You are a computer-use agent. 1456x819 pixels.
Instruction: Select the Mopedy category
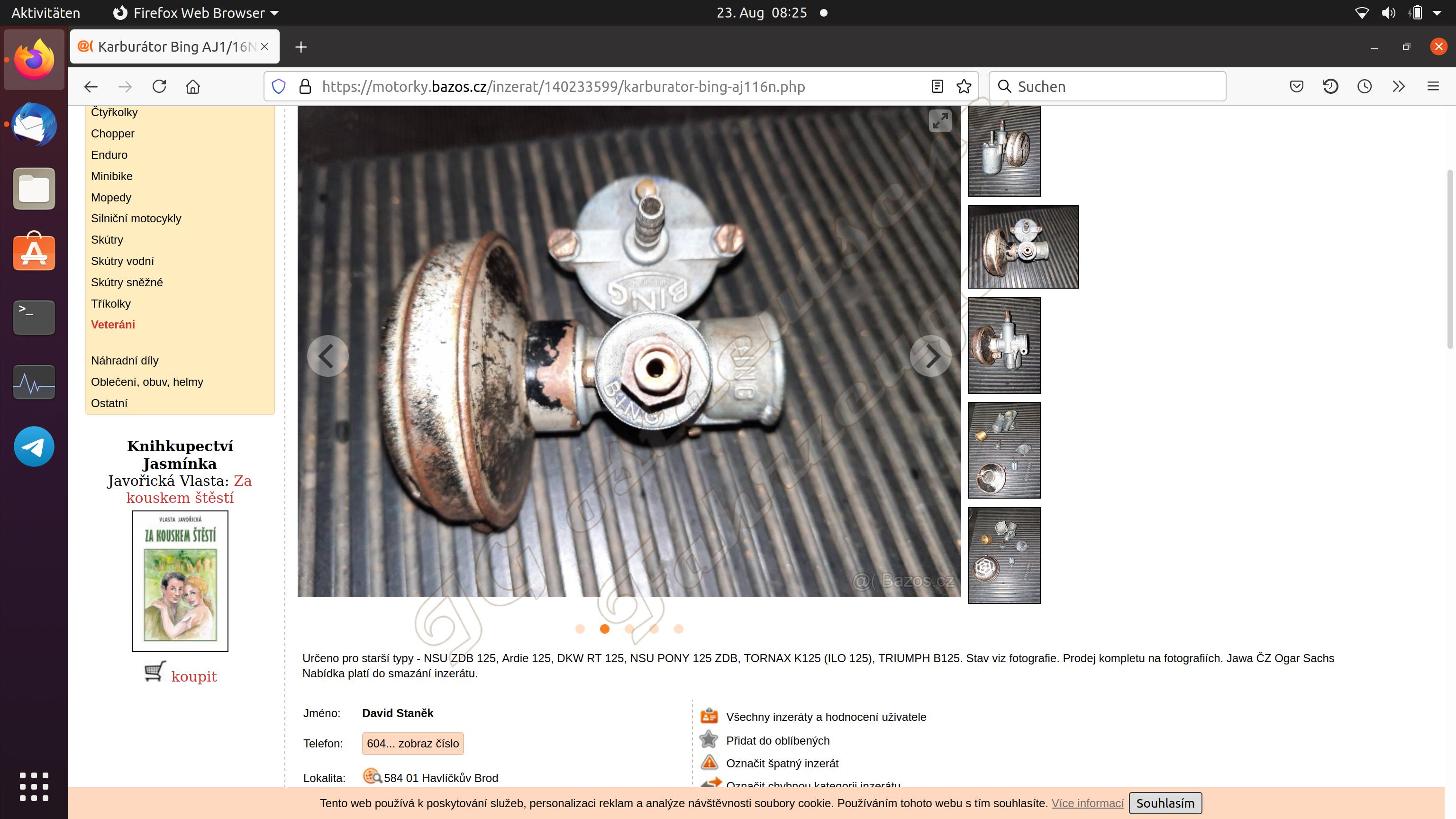pos(111,197)
